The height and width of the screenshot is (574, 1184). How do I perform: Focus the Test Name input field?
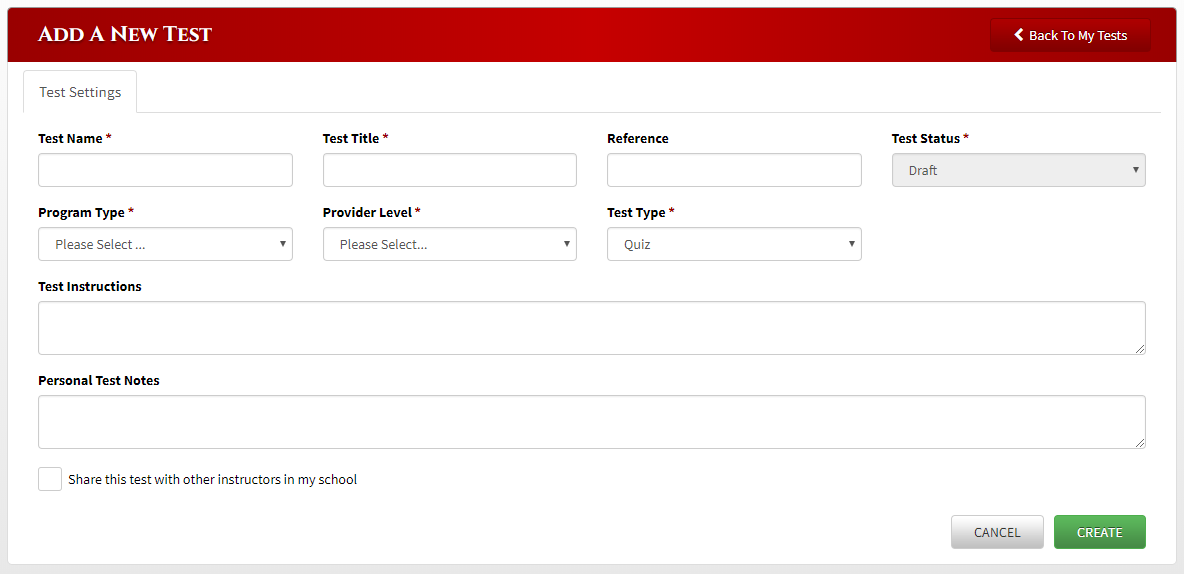[165, 170]
